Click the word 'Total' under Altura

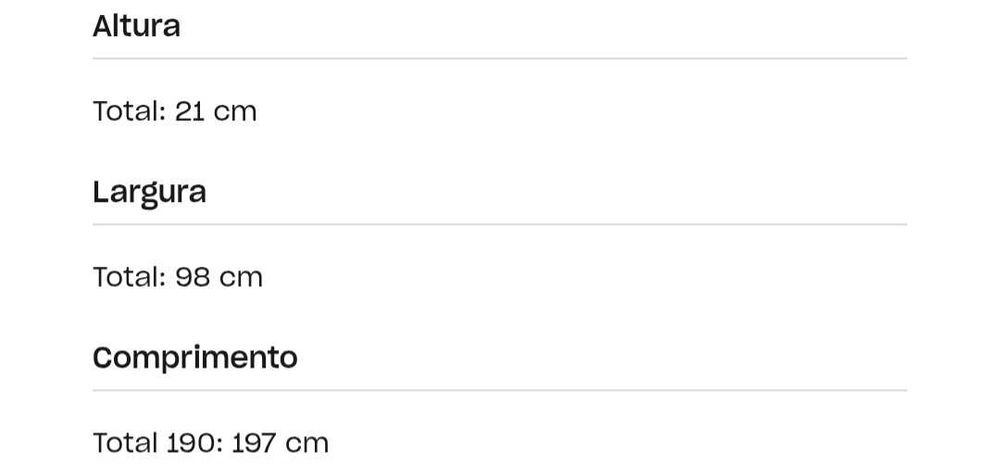(128, 111)
